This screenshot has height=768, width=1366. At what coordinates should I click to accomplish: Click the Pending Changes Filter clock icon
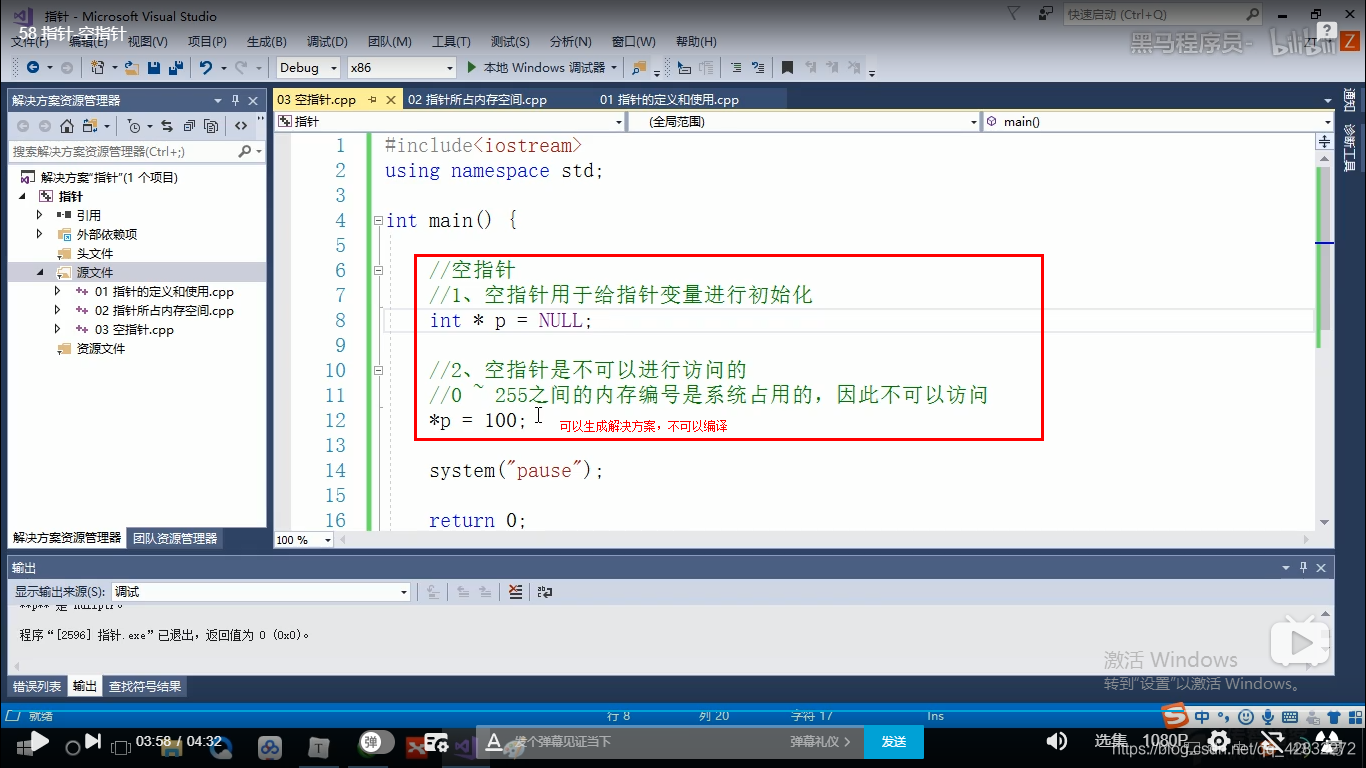click(134, 126)
